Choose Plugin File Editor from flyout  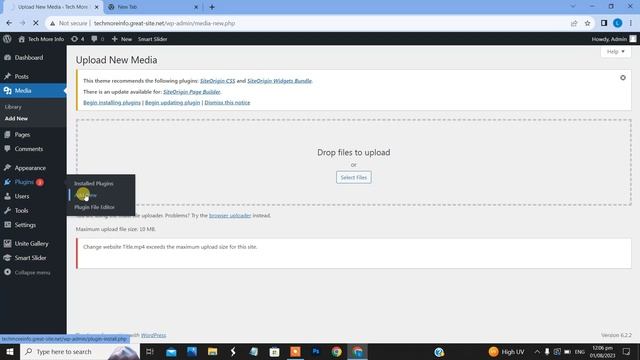tap(94, 207)
